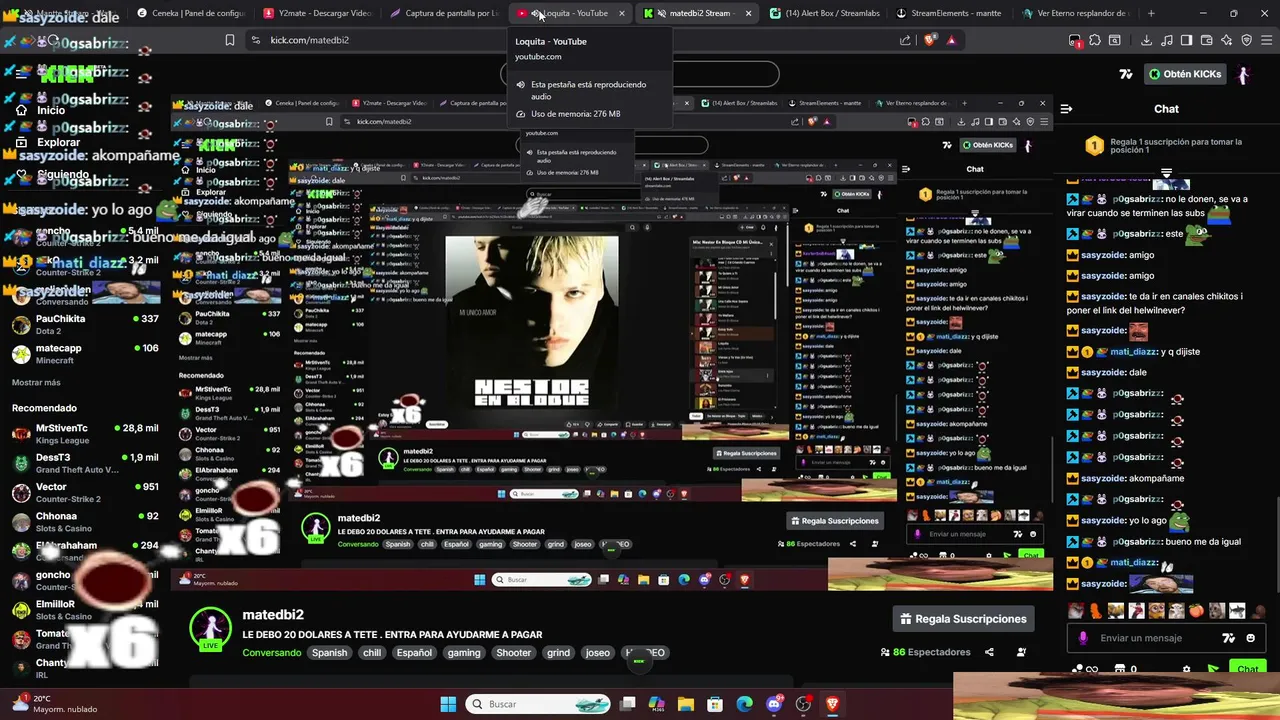
Task: Open the weather widget showing 20°C
Action: click(x=55, y=704)
